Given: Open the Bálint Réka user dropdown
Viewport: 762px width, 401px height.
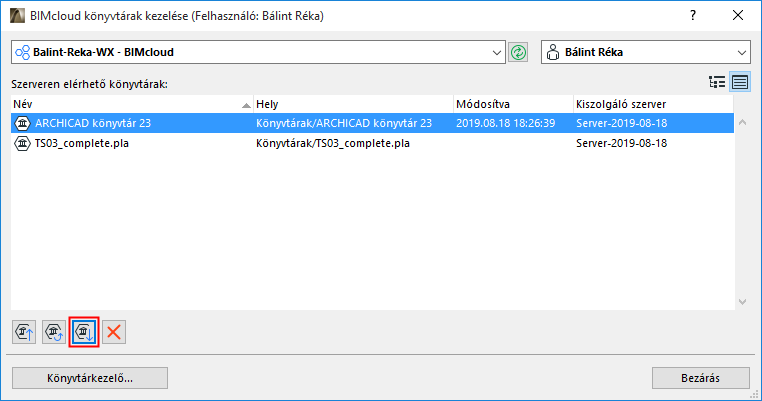Looking at the screenshot, I should (645, 52).
